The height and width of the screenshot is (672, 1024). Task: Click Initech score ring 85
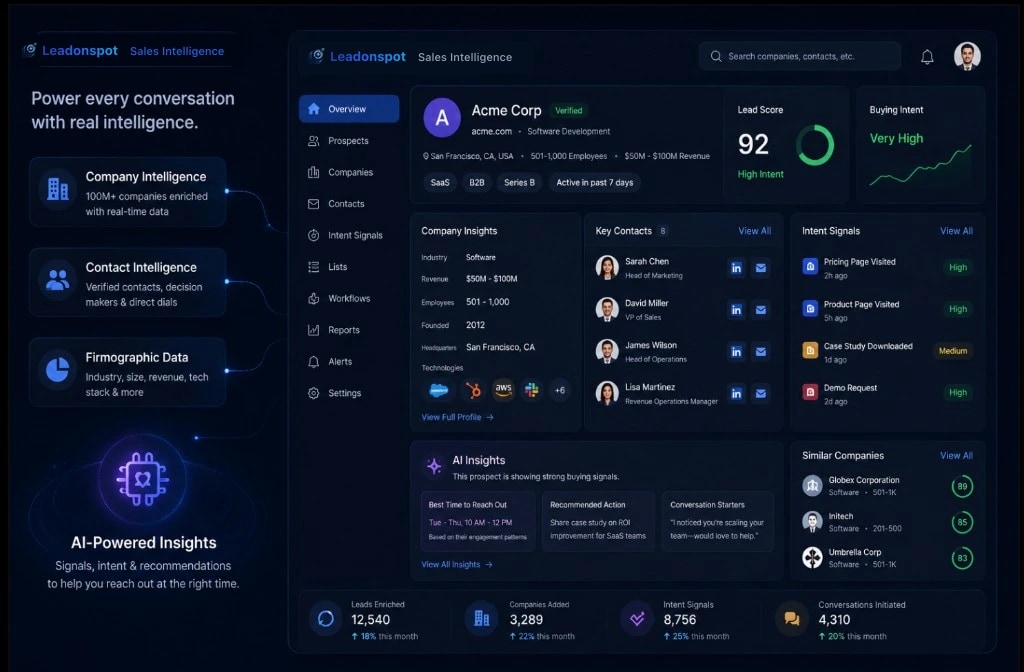[x=962, y=522]
